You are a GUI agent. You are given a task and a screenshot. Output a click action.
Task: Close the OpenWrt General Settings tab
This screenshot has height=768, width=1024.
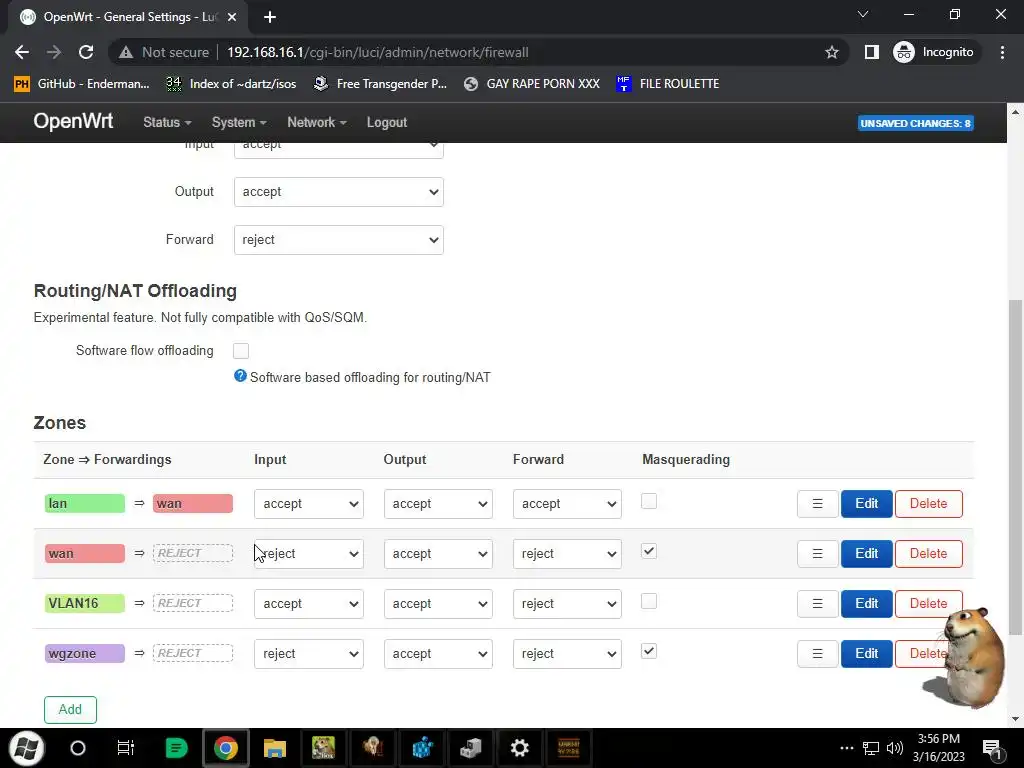(232, 17)
